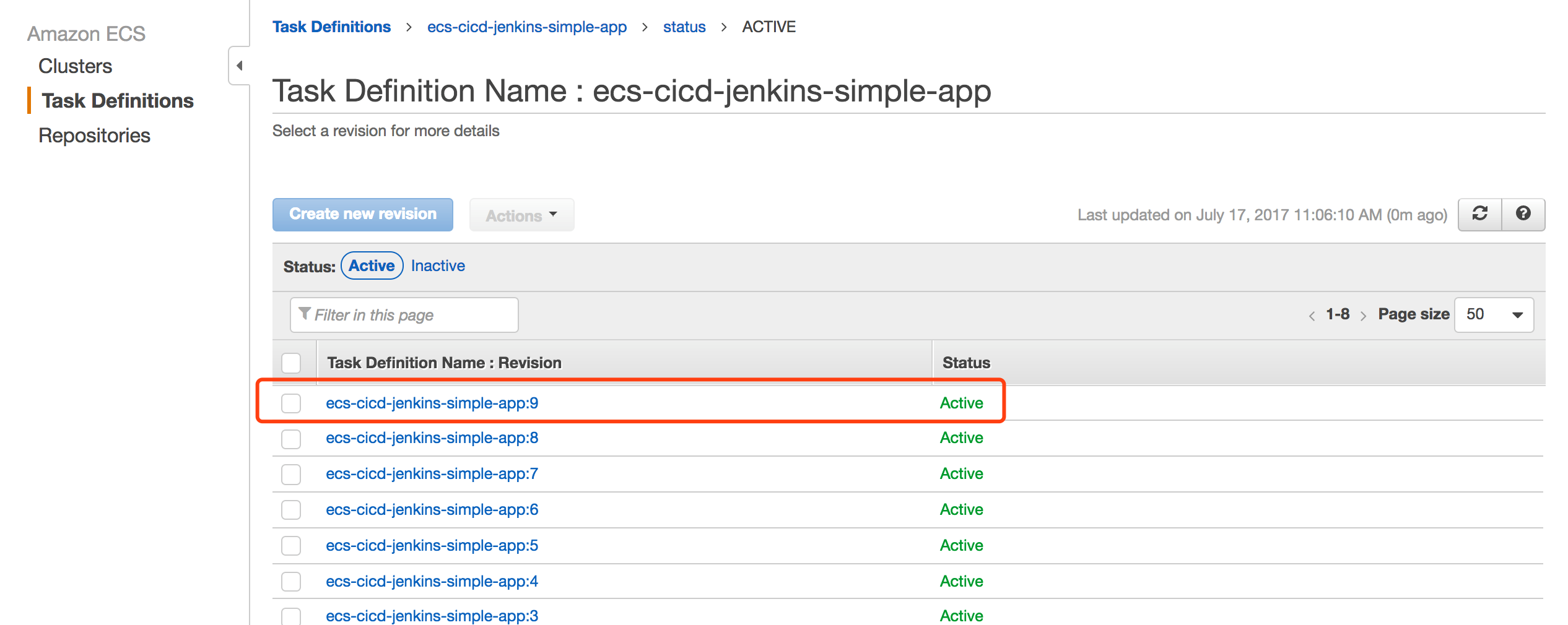This screenshot has width=1568, height=625.
Task: Open the ecs-cicd-jenkins-simple-app:4 revision link
Action: (x=432, y=581)
